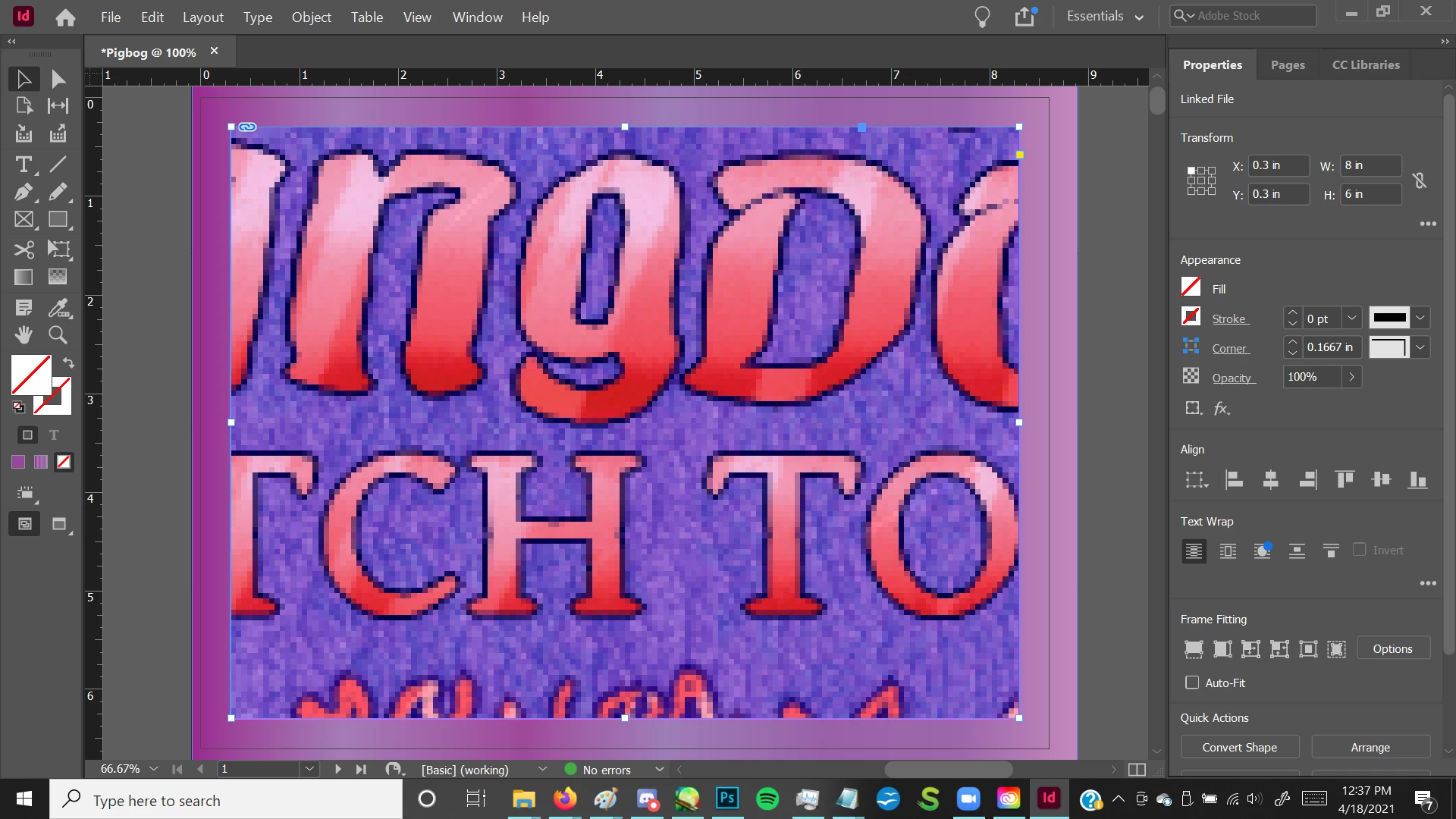Select the Type tool

[x=24, y=165]
